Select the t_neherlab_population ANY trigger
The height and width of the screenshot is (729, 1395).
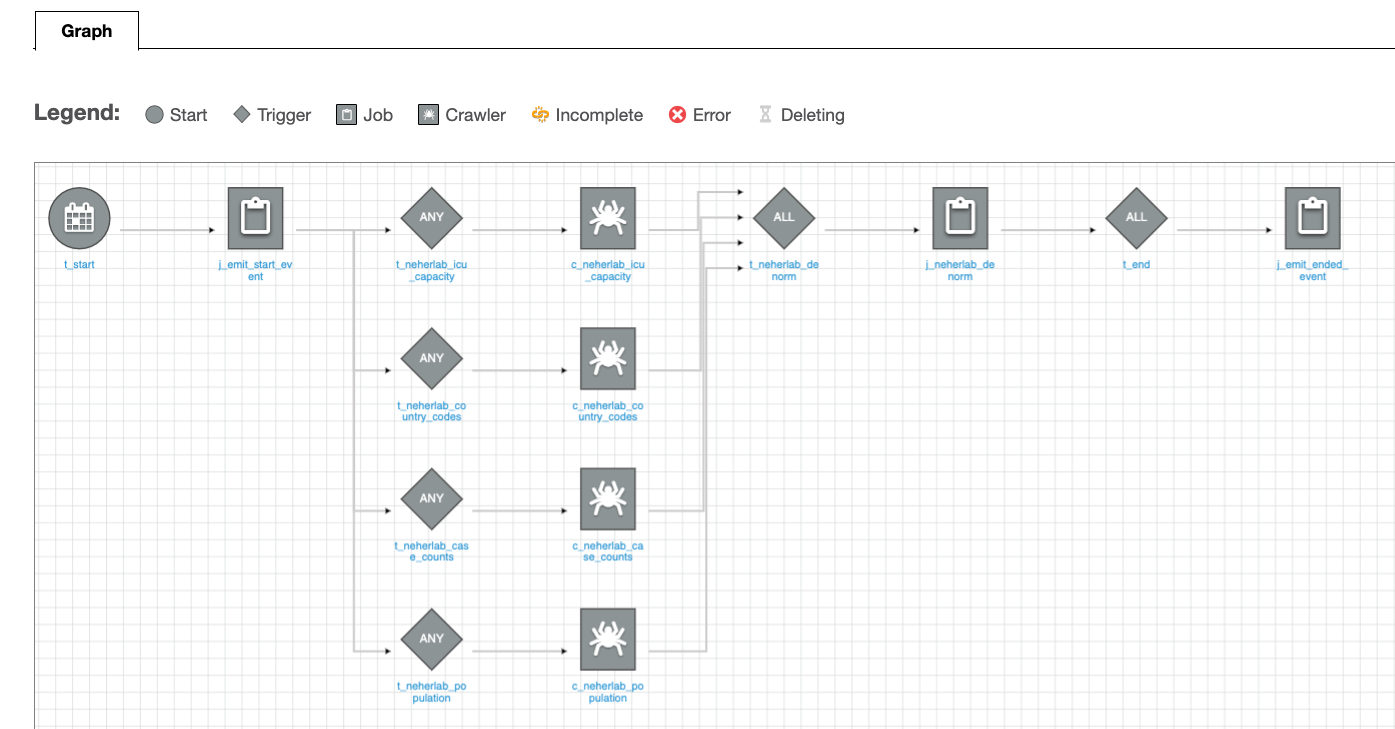tap(431, 638)
